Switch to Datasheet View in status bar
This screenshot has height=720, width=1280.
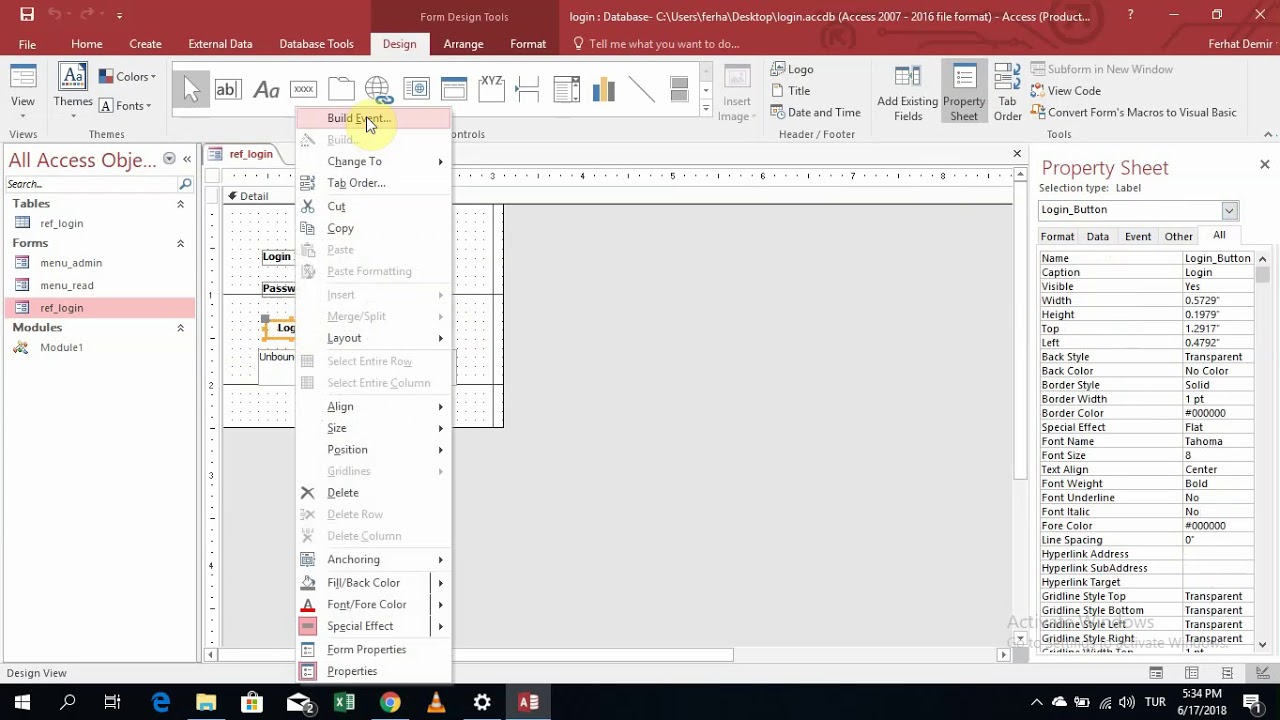tap(1192, 673)
